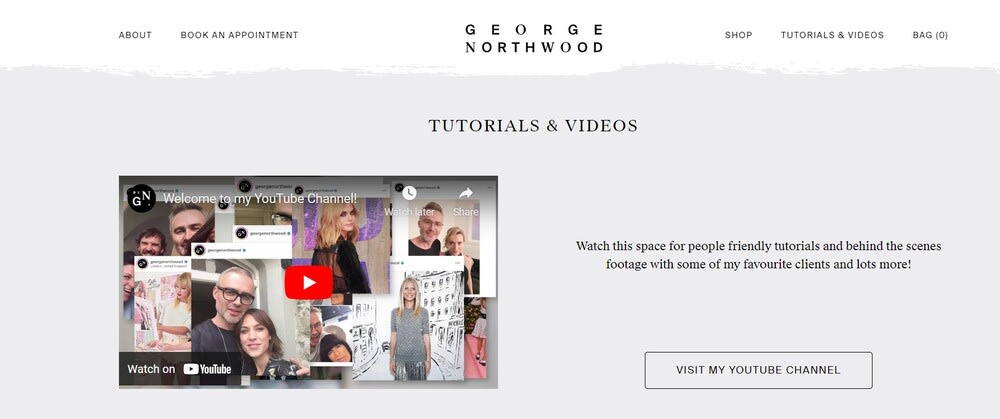Click the 'Watch later' label text
1000x419 pixels.
click(x=409, y=212)
